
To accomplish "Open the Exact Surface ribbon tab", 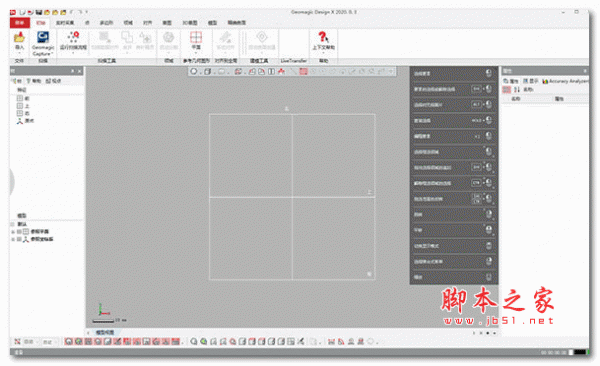I will coord(237,23).
